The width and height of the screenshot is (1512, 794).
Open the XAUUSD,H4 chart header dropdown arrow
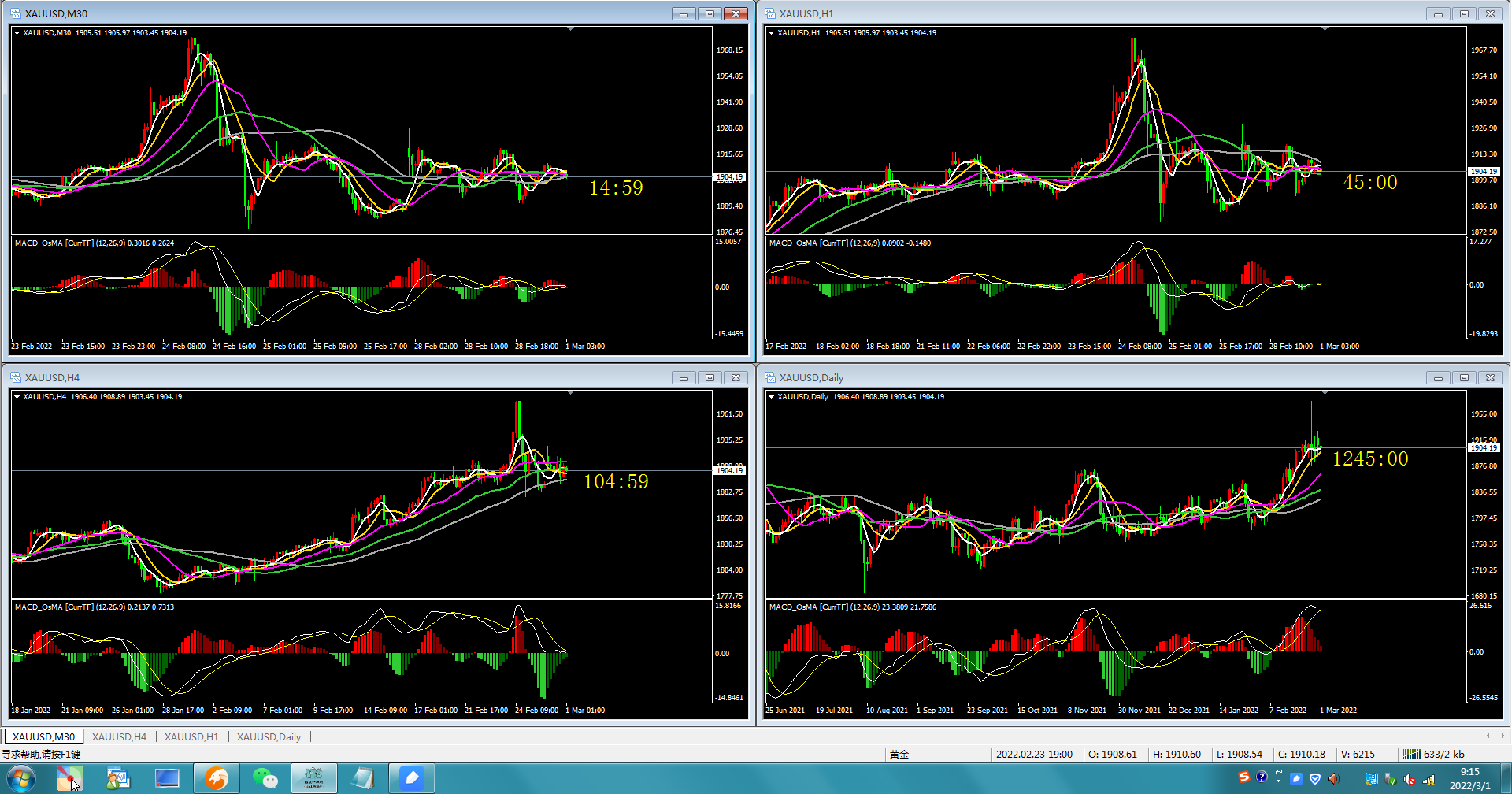point(17,397)
